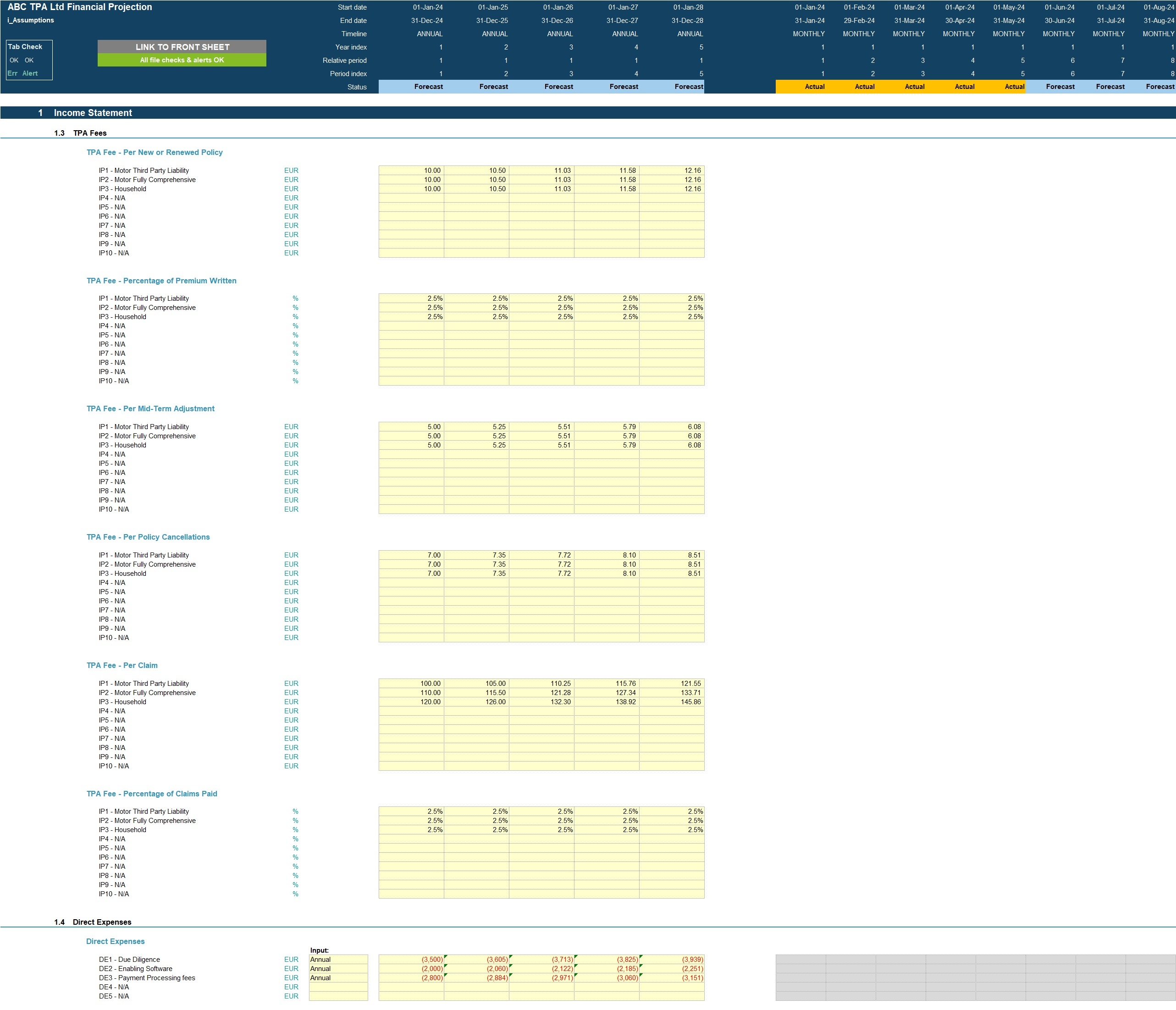Select IP1 Policy Cancellations 7.00 cell
The height and width of the screenshot is (1010, 1176).
pos(412,555)
